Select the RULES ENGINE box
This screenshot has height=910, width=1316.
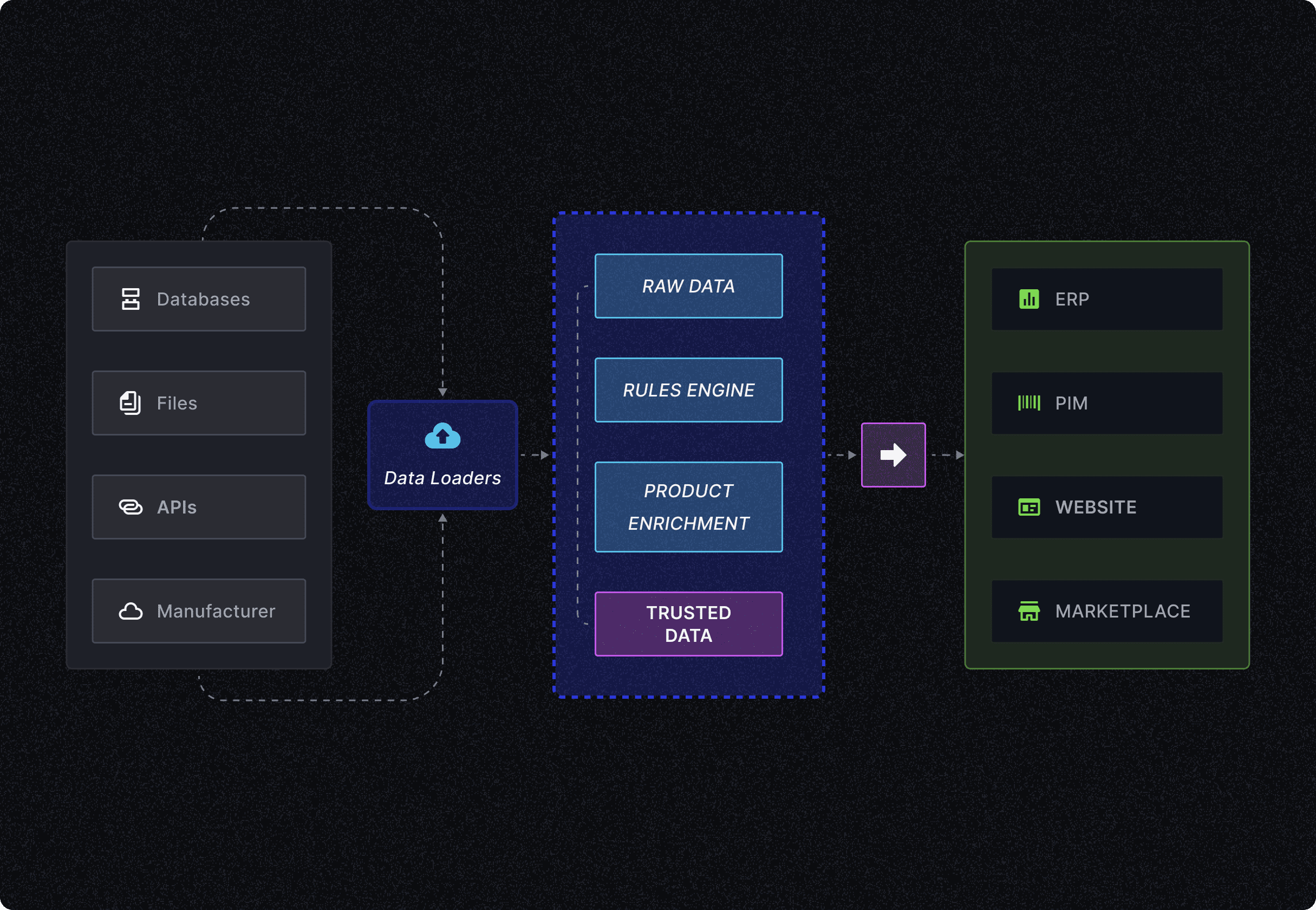[688, 390]
